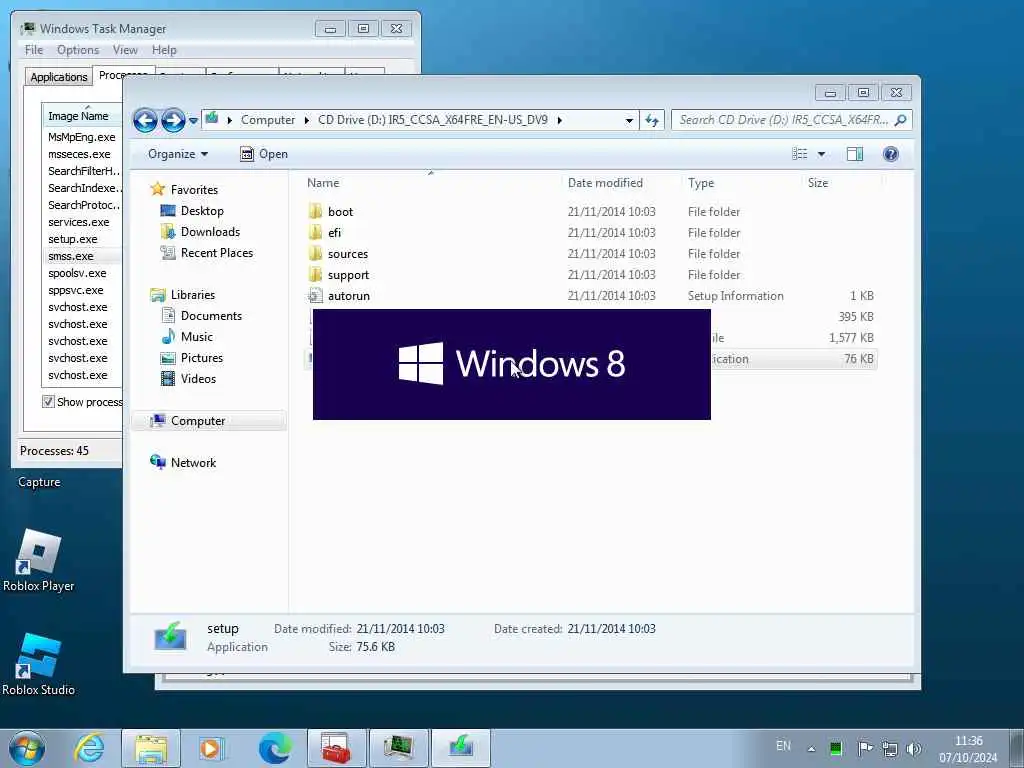
Task: Expand arrow after Computer in breadcrumb
Action: click(x=307, y=120)
